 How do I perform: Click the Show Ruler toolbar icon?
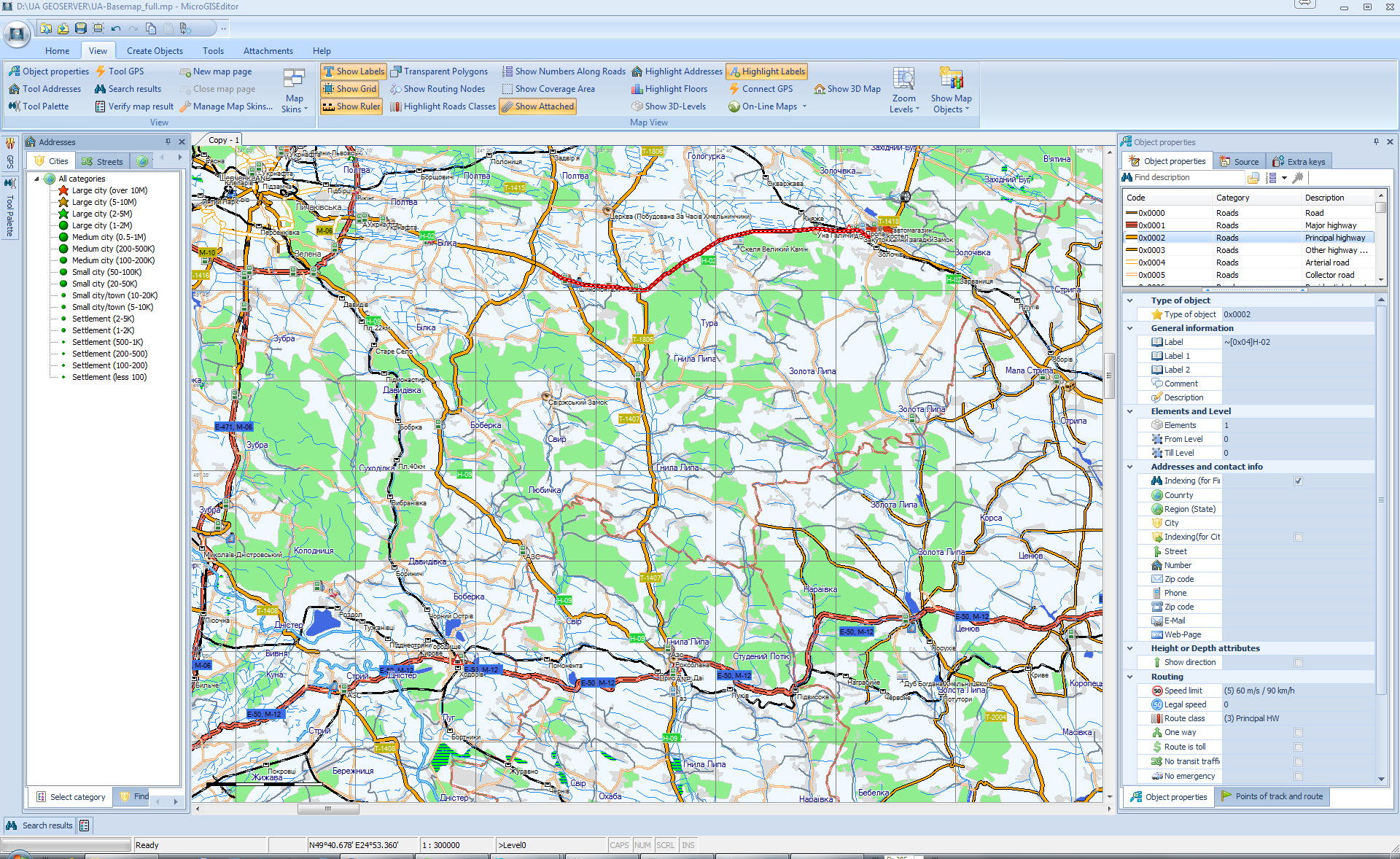click(x=329, y=106)
